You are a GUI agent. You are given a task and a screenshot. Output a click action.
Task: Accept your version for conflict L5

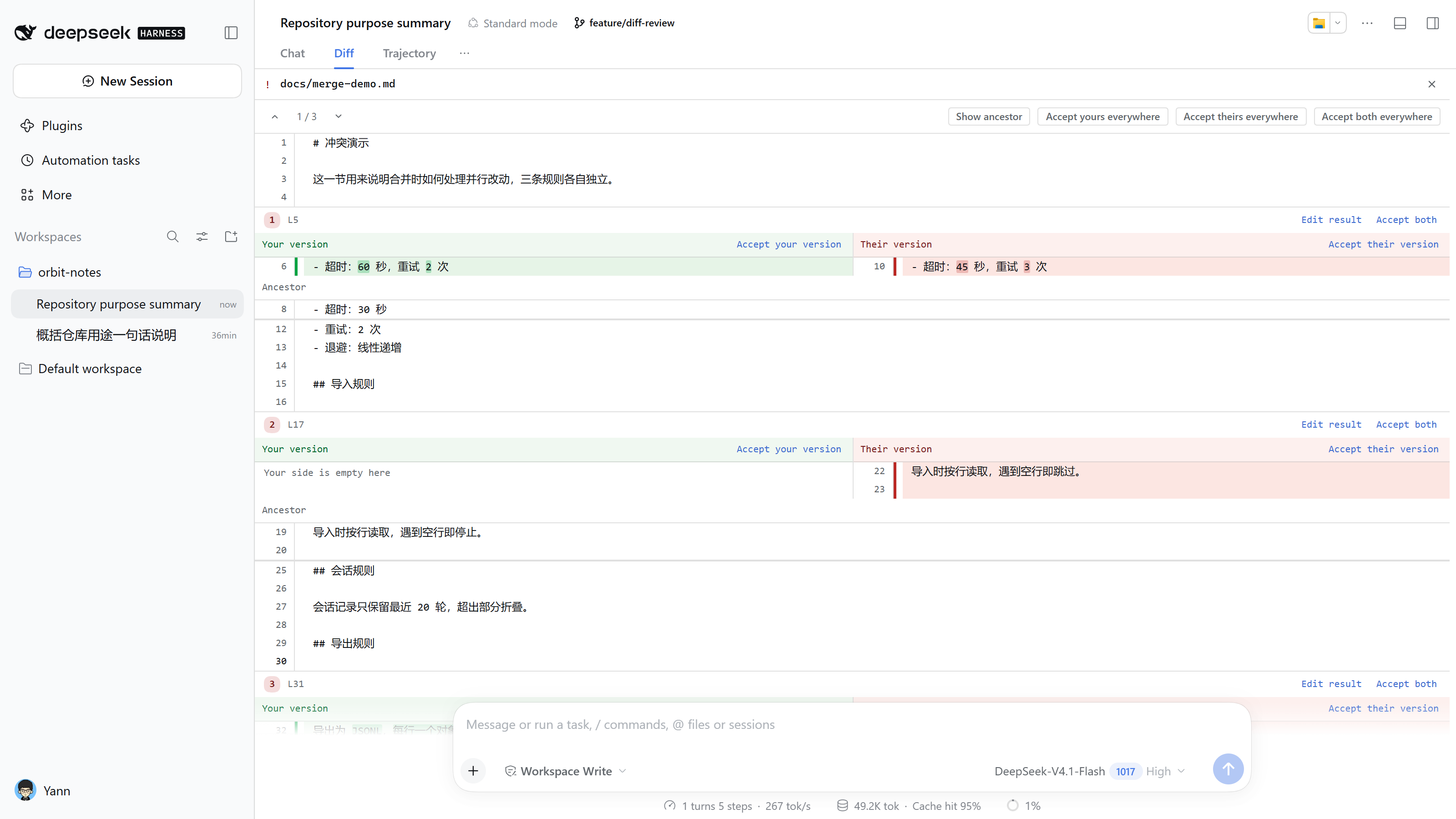coord(789,244)
